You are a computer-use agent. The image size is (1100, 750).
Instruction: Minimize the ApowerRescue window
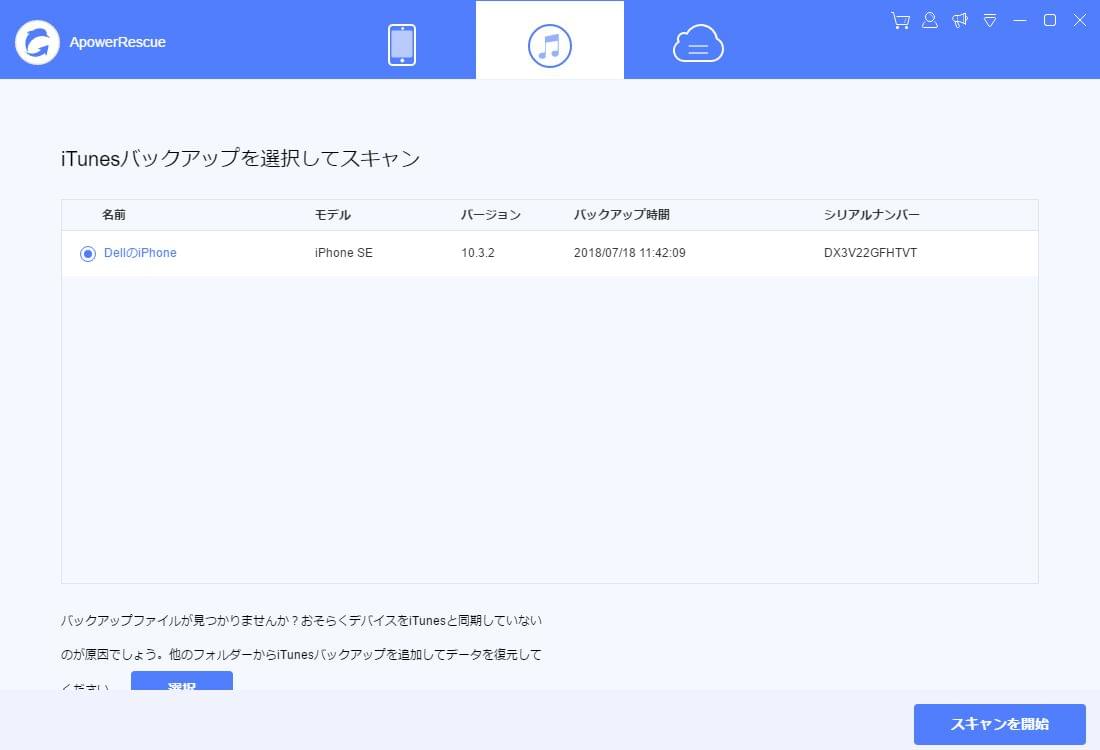1020,20
